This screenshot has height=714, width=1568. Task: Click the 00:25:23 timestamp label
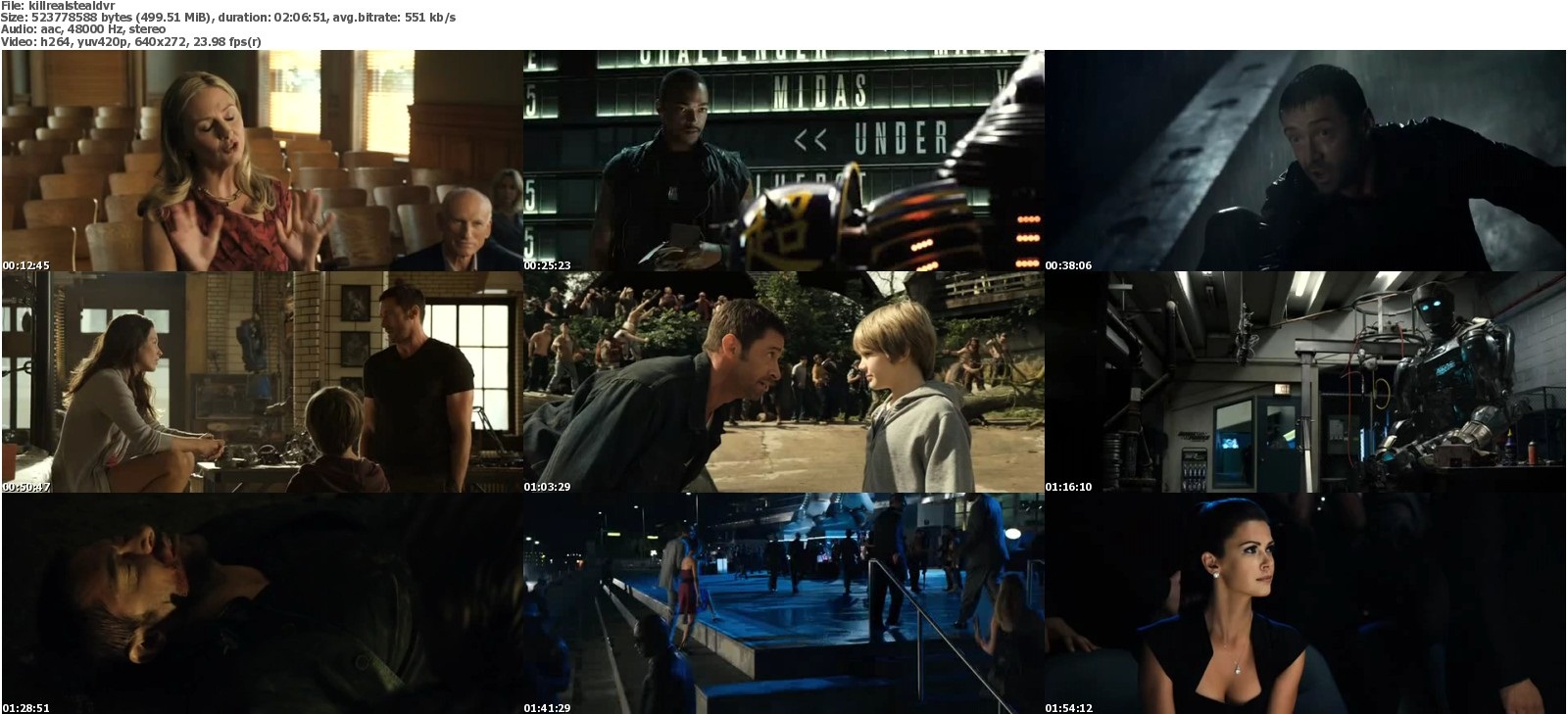547,265
